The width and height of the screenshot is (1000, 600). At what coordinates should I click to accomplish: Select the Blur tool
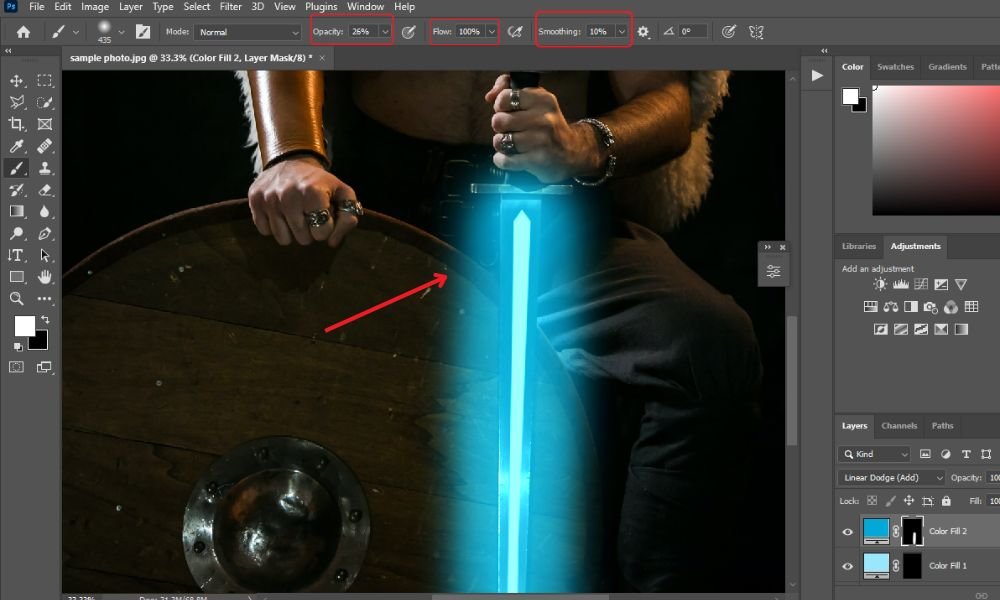point(44,211)
